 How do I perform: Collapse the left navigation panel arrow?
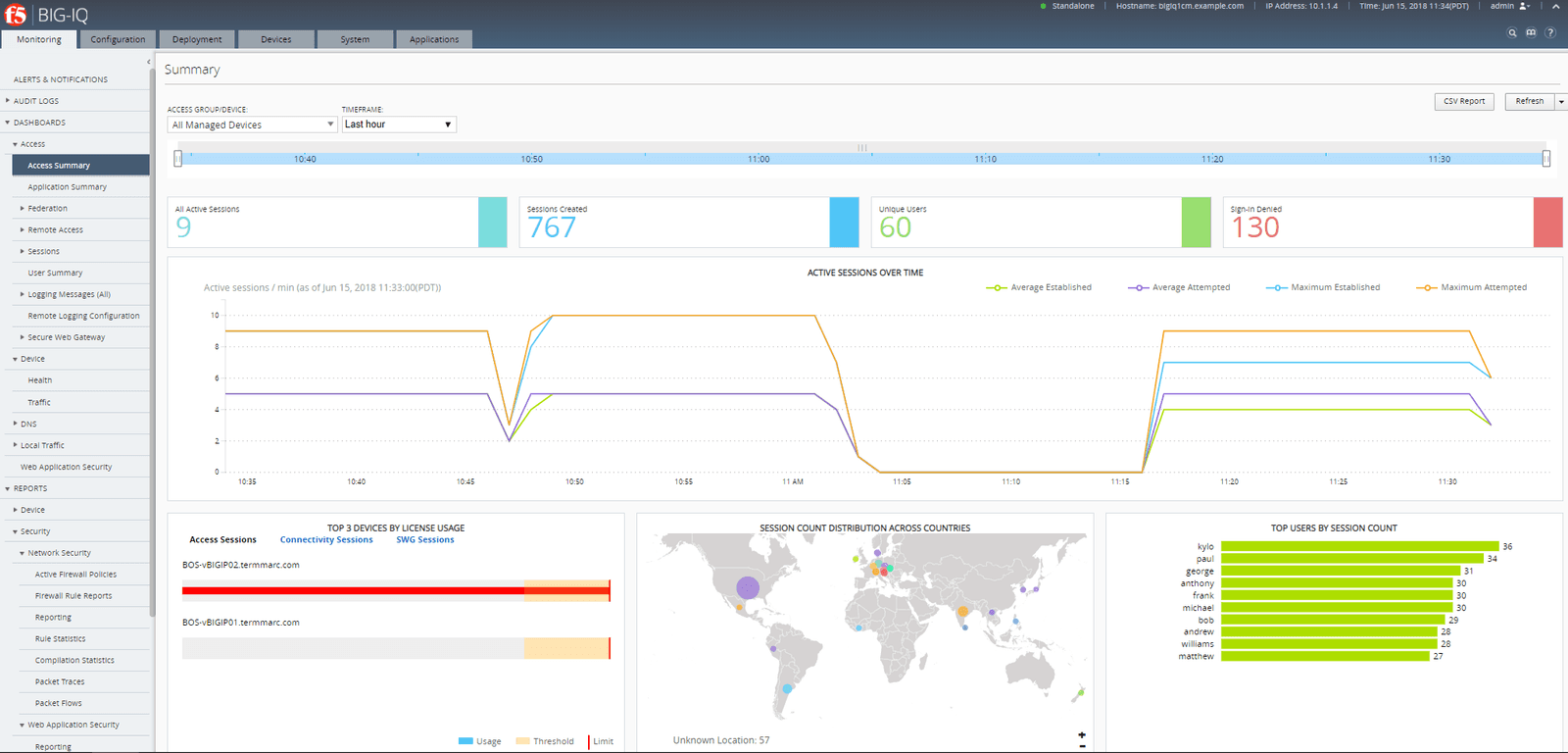tap(149, 62)
